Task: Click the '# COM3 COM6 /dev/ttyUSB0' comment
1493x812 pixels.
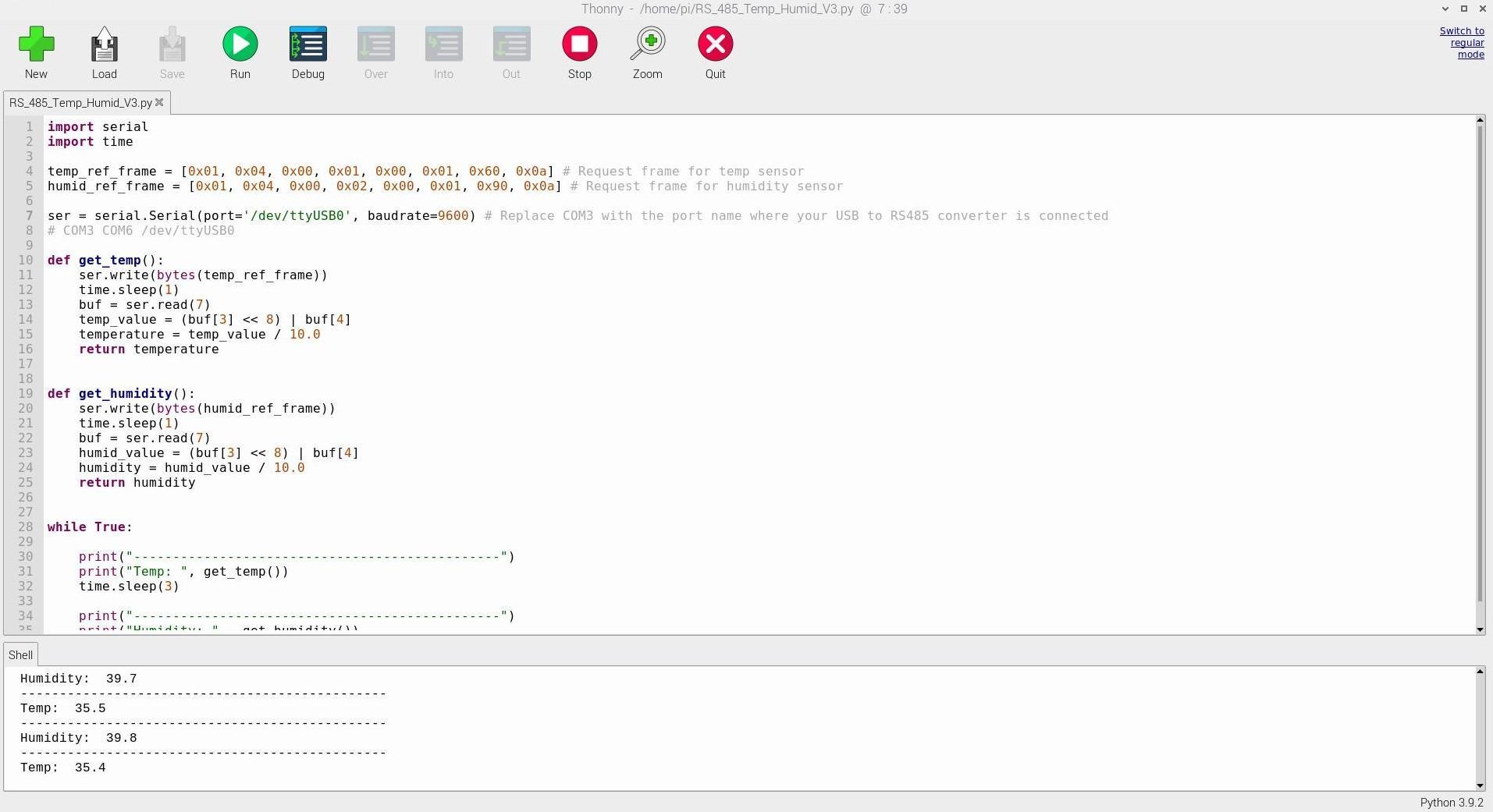Action: pyautogui.click(x=140, y=230)
